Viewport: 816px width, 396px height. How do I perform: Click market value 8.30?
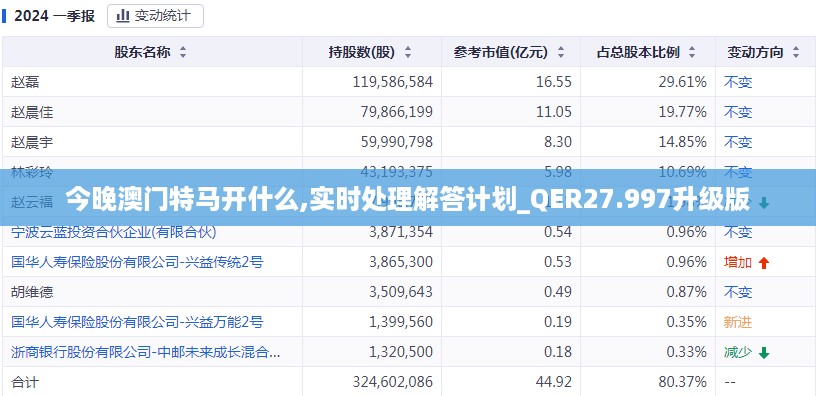pos(558,142)
